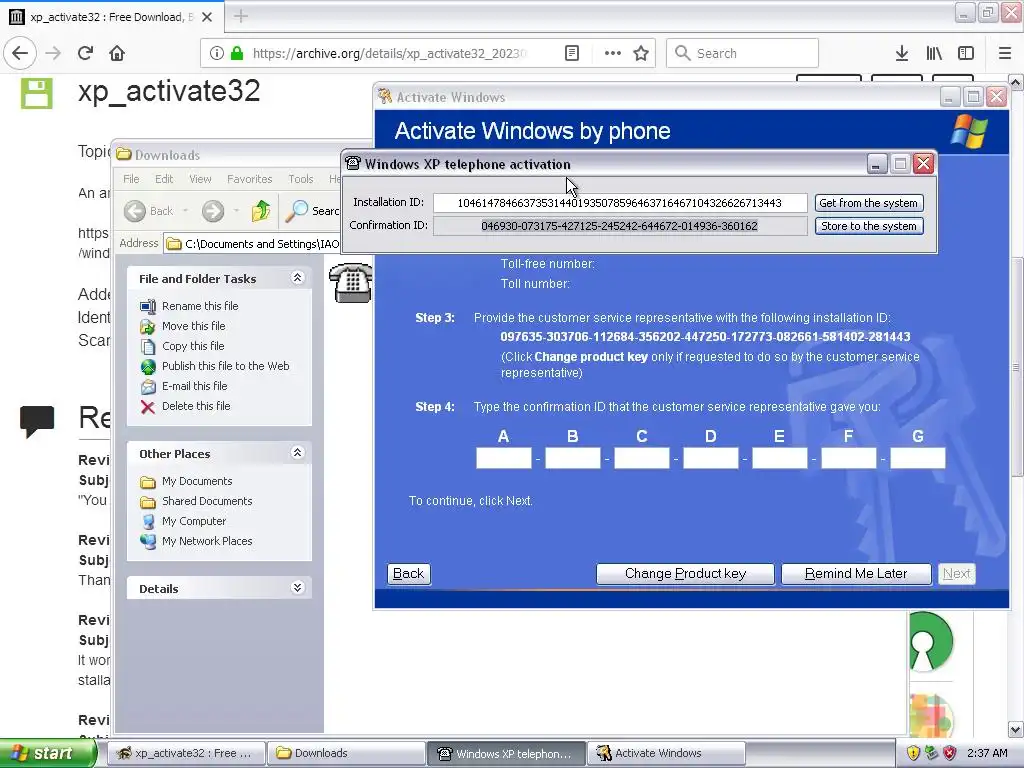Click page scrollbar down arrow
The width and height of the screenshot is (1024, 768).
1016,729
